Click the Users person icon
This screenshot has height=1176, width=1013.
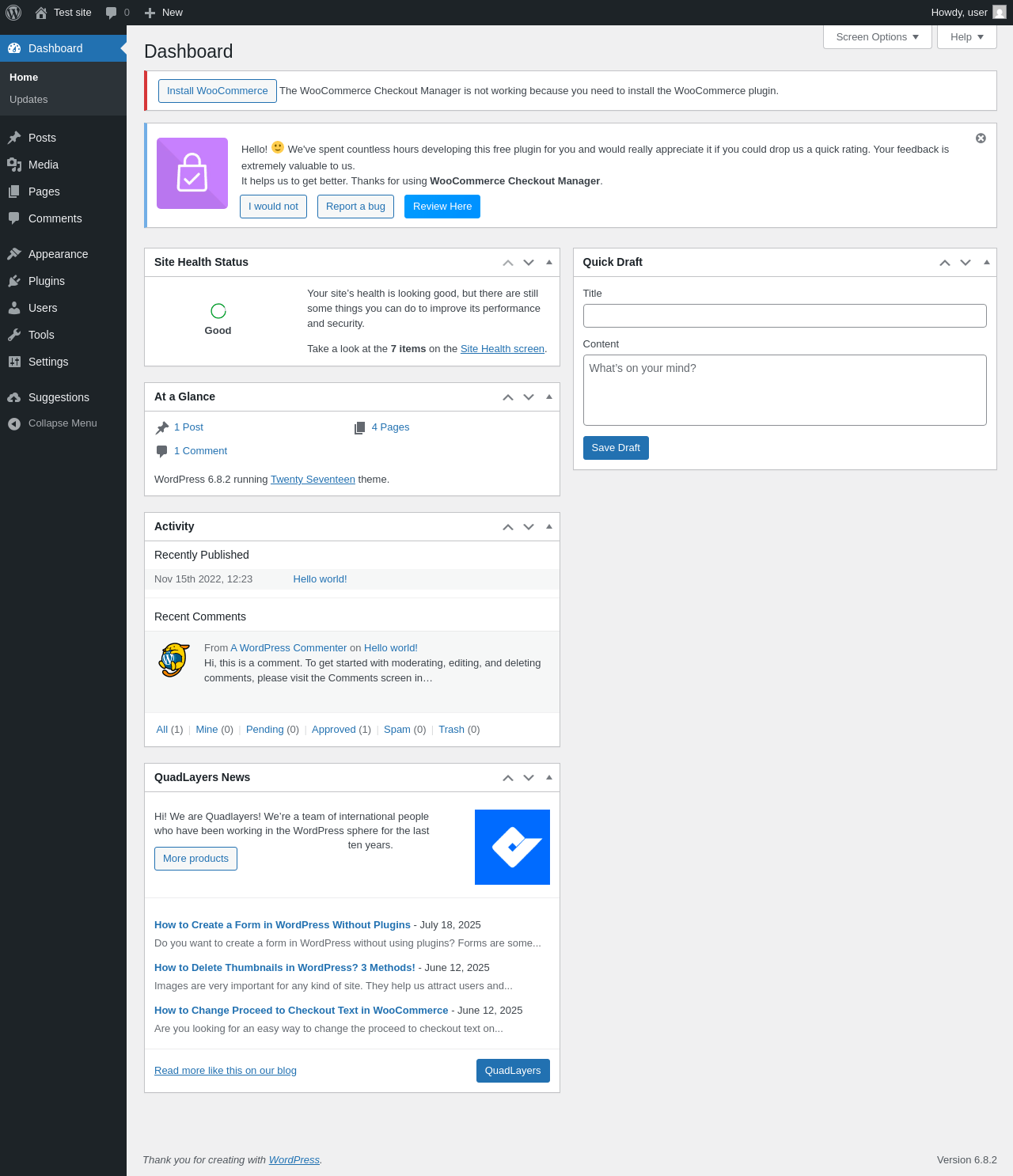coord(14,308)
